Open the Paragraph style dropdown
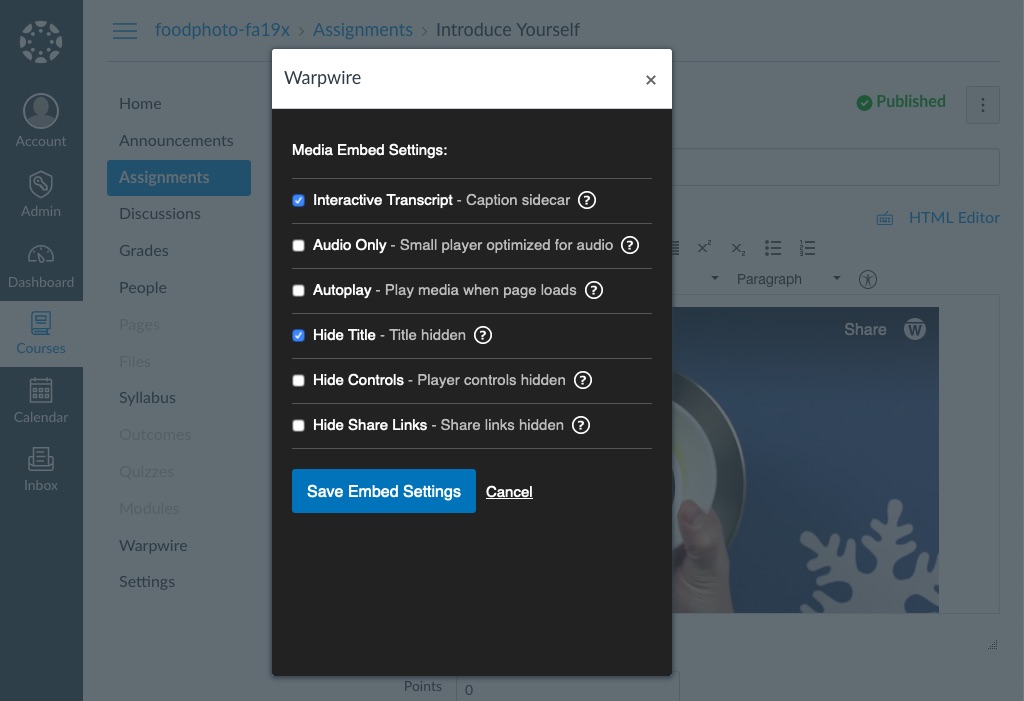Screen dimensions: 1024x701 click(788, 279)
